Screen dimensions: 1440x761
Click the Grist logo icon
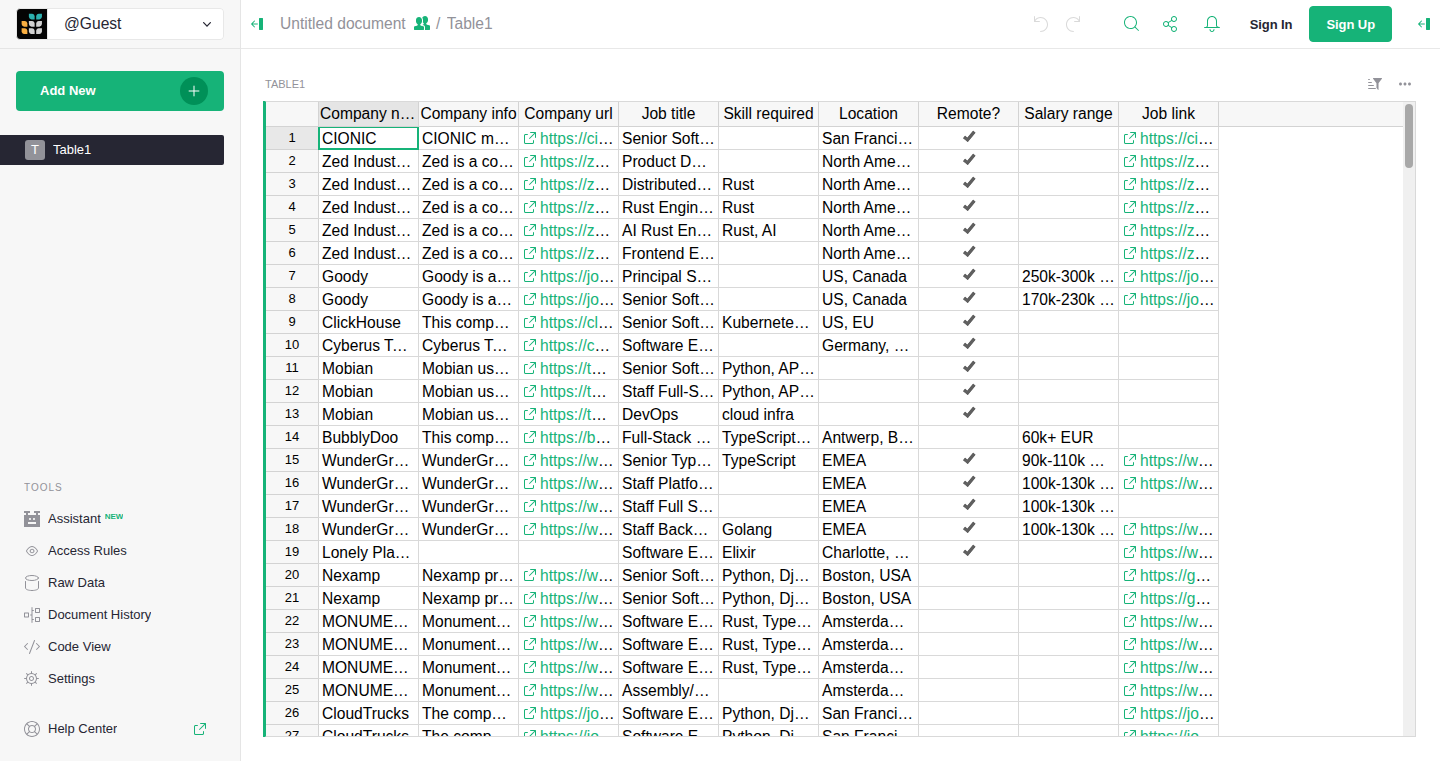point(32,24)
